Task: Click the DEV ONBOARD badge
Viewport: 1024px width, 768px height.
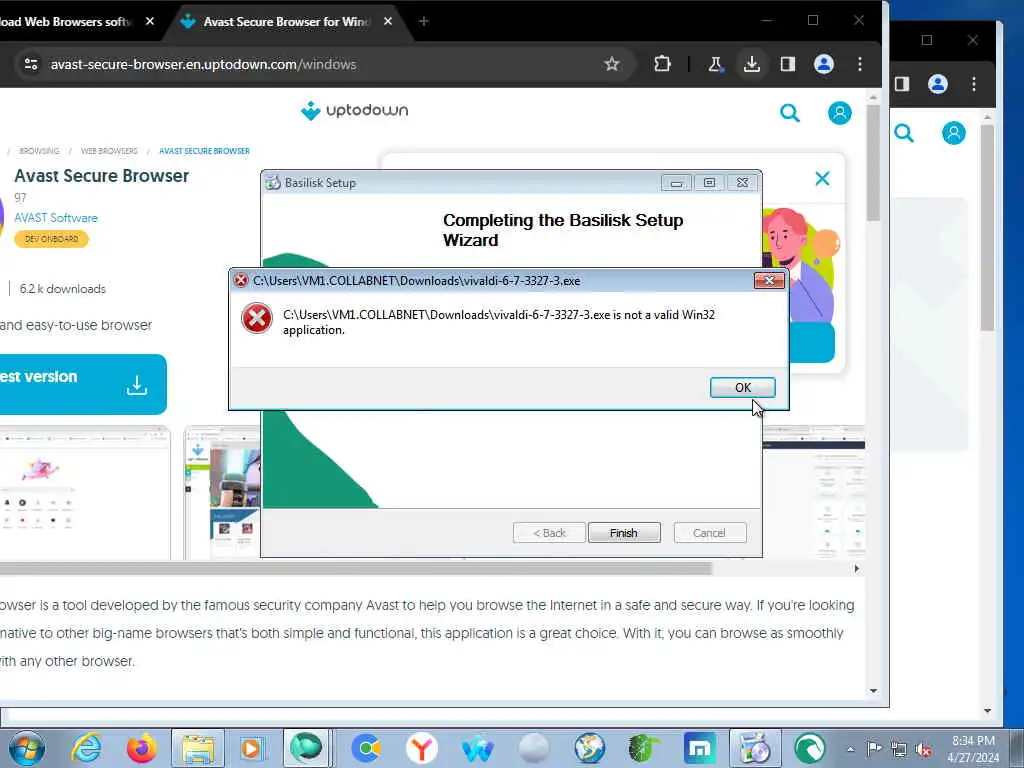Action: (x=52, y=239)
